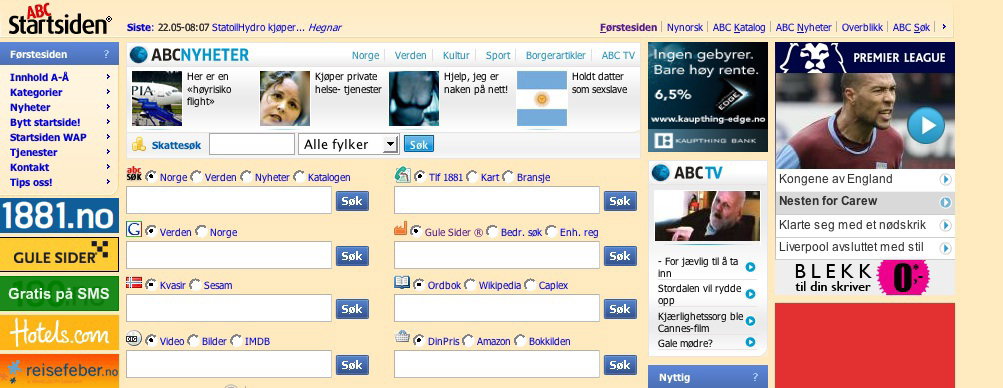Expand Startsiden WAP sidebar item
Image resolution: width=1003 pixels, height=388 pixels.
108,137
